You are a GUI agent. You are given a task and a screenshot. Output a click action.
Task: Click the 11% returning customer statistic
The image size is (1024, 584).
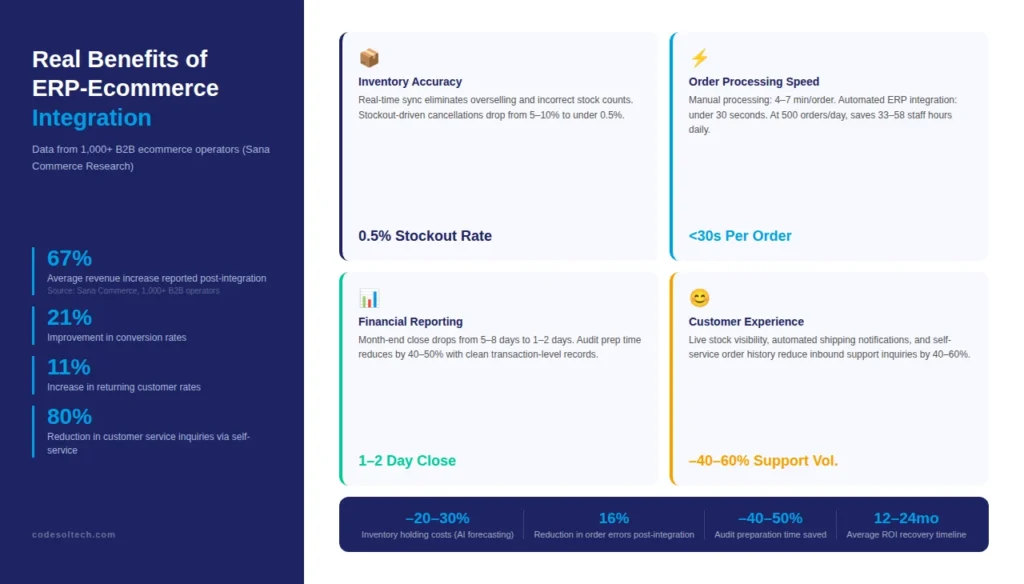click(69, 367)
